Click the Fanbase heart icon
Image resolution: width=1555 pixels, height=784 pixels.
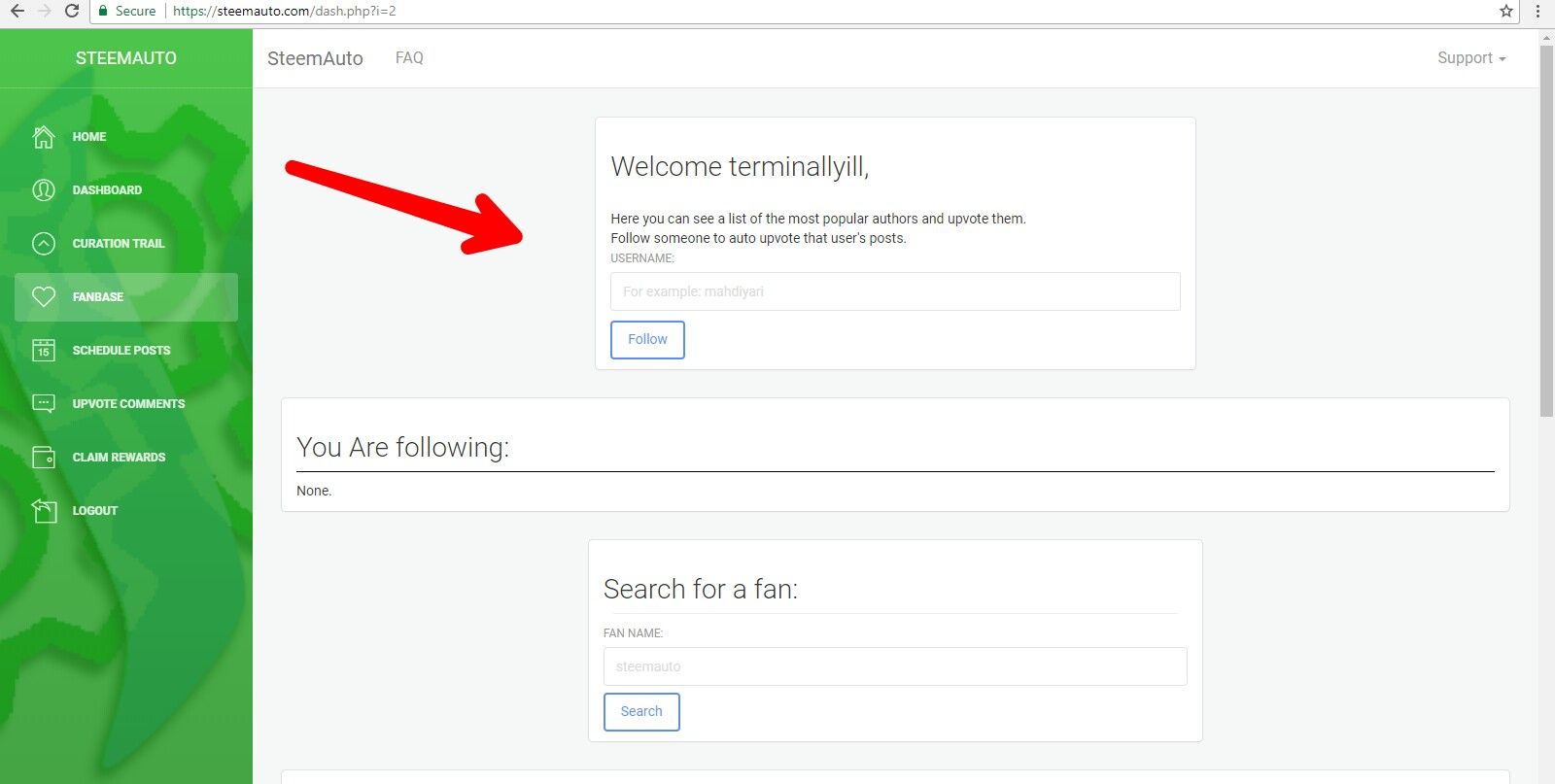pos(44,297)
